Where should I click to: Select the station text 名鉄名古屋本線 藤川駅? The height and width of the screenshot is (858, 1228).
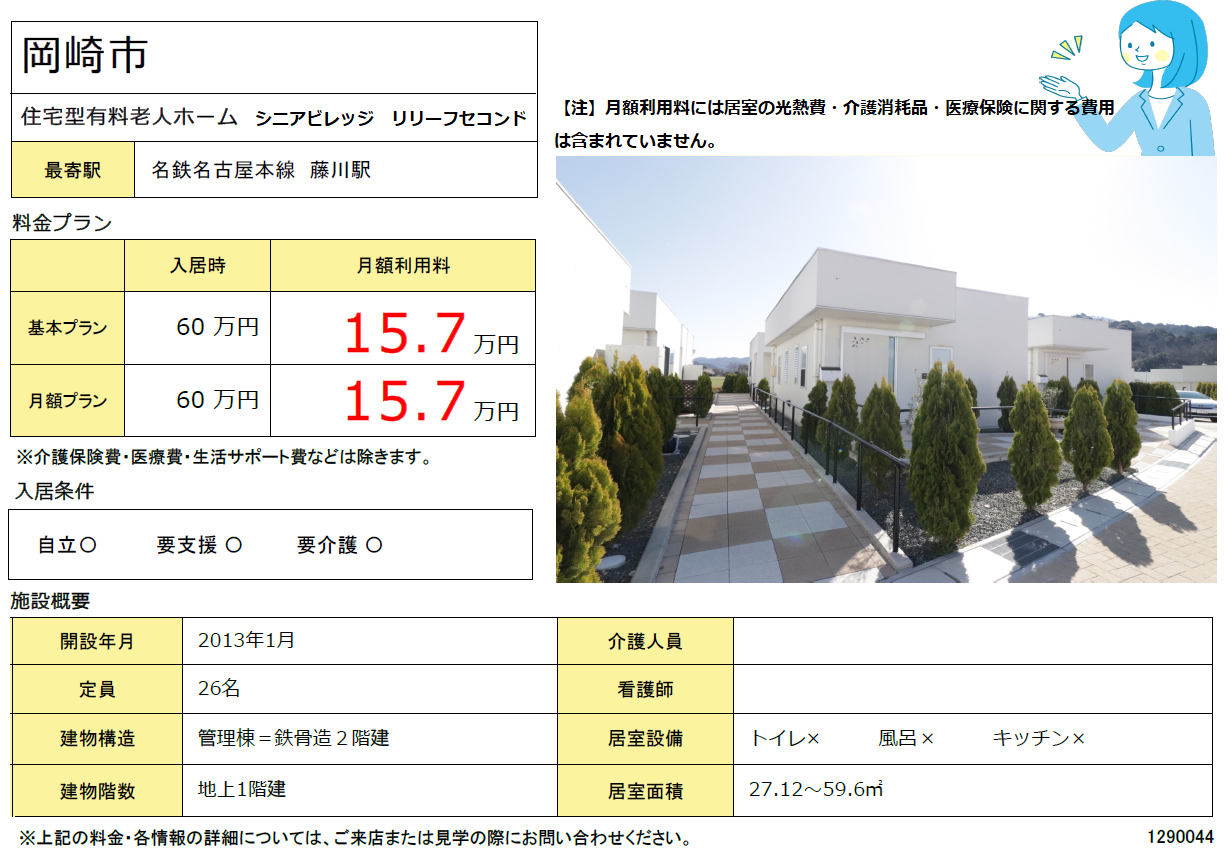[x=261, y=170]
